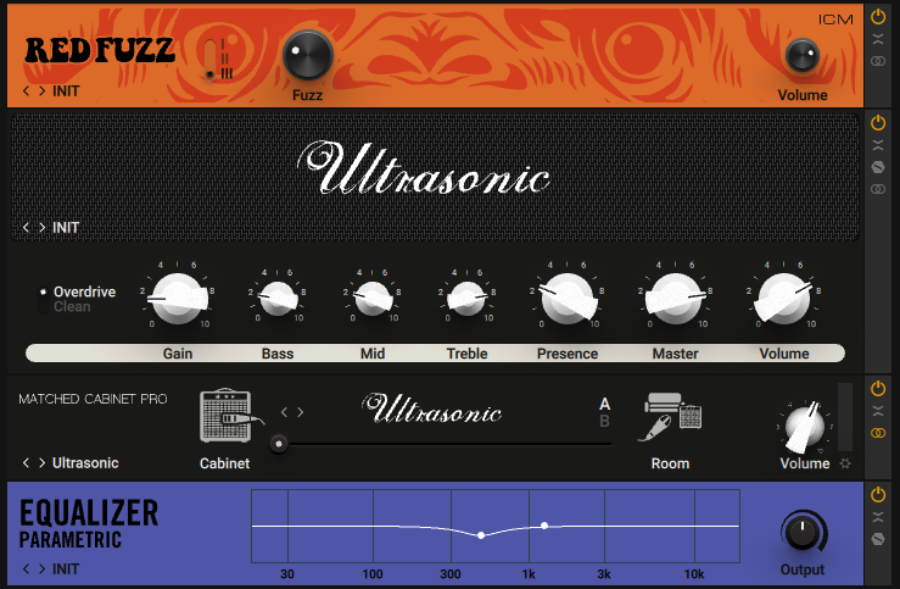Click the cabinet mic position slider handle
900x589 pixels.
point(279,443)
